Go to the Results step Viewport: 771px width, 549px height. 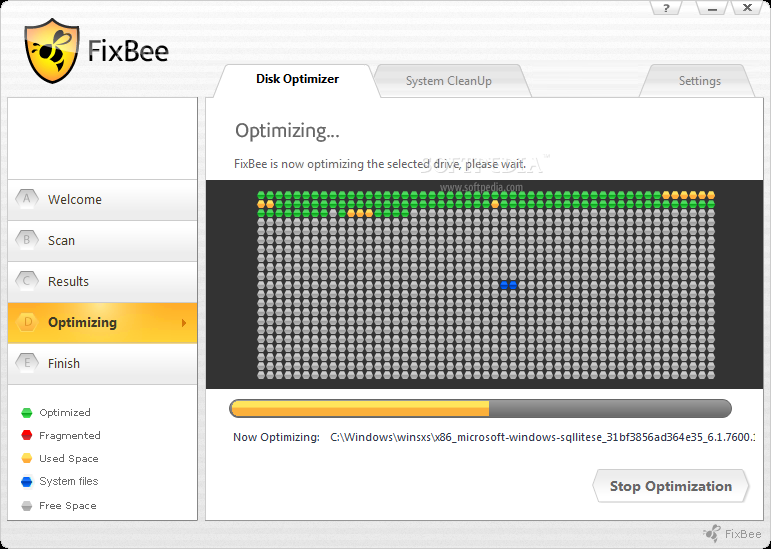(102, 282)
